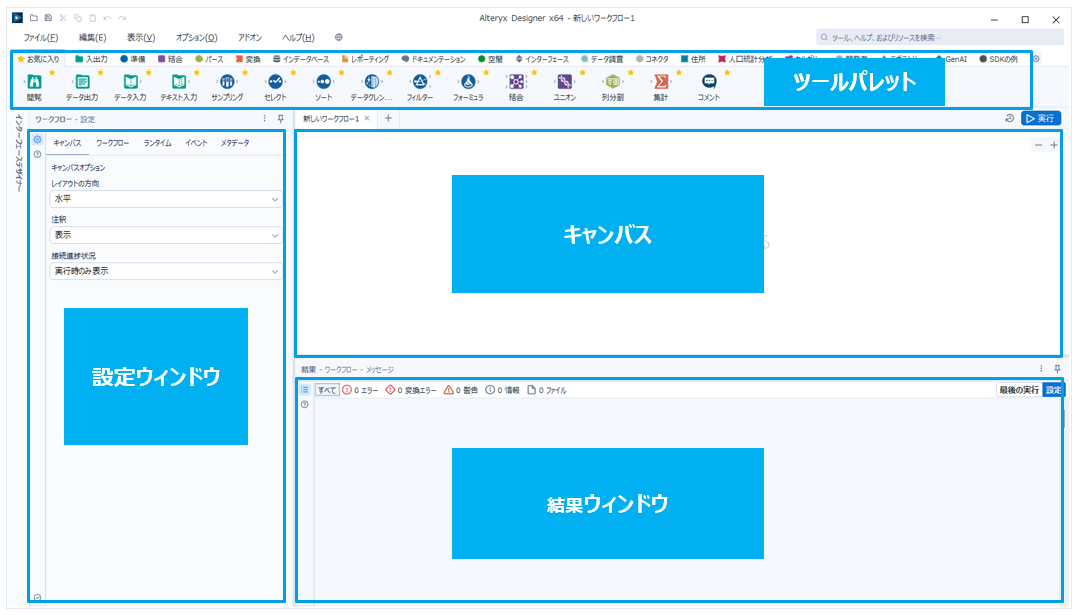Viewport: 1080px width, 615px height.
Task: Choose the ソート tool icon
Action: click(323, 82)
